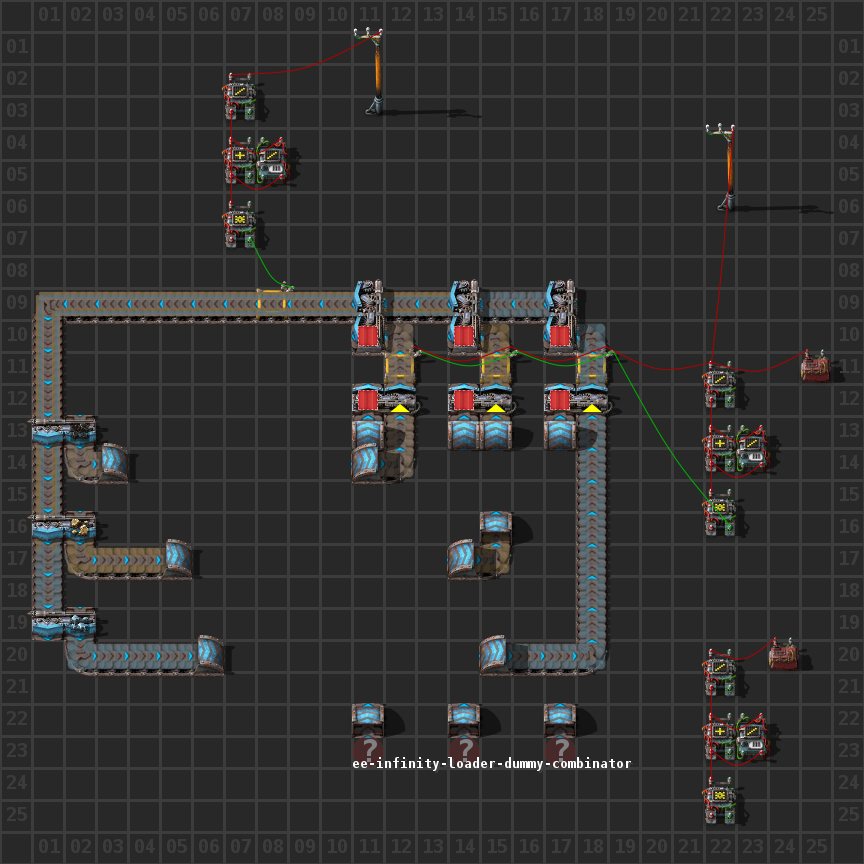Image resolution: width=864 pixels, height=864 pixels.
Task: Open red constant combinator at column 25, row 11
Action: tap(816, 366)
